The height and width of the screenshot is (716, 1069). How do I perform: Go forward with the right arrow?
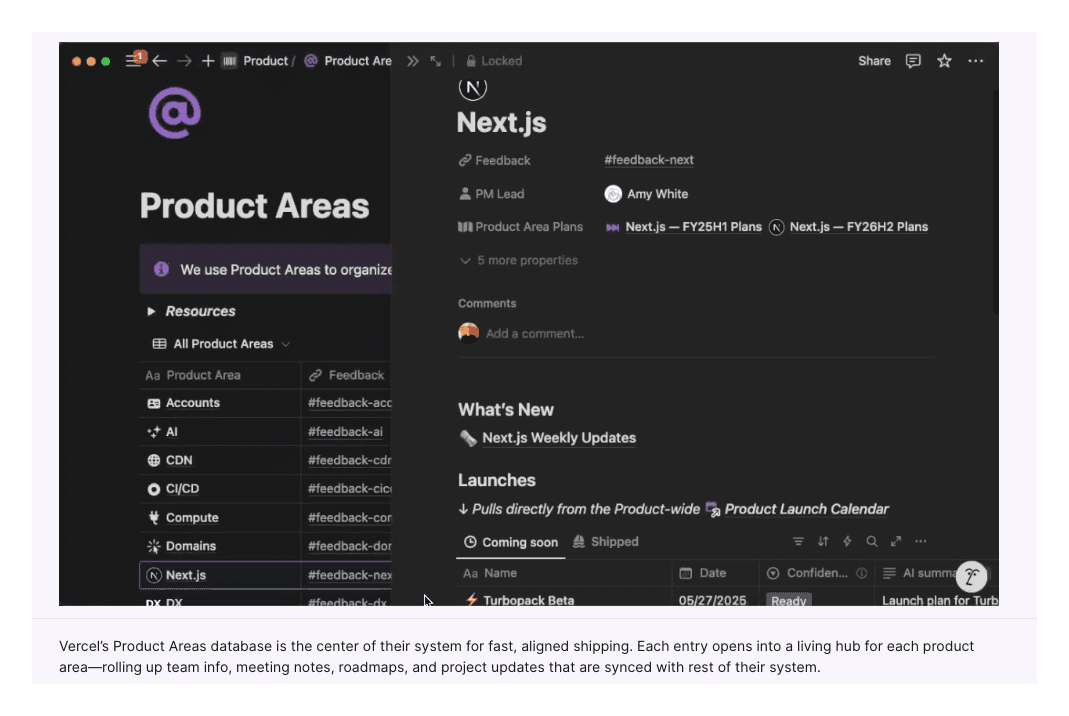[x=184, y=61]
